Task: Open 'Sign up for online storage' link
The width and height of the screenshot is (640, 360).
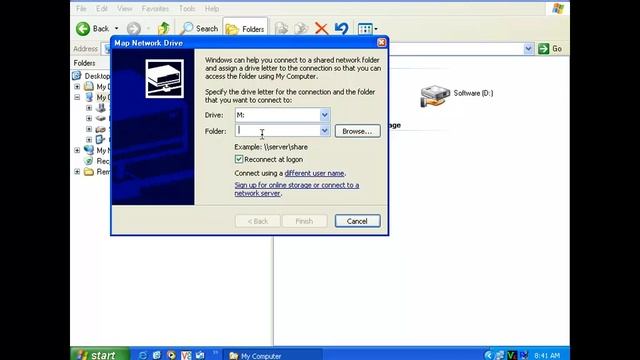Action: (297, 189)
